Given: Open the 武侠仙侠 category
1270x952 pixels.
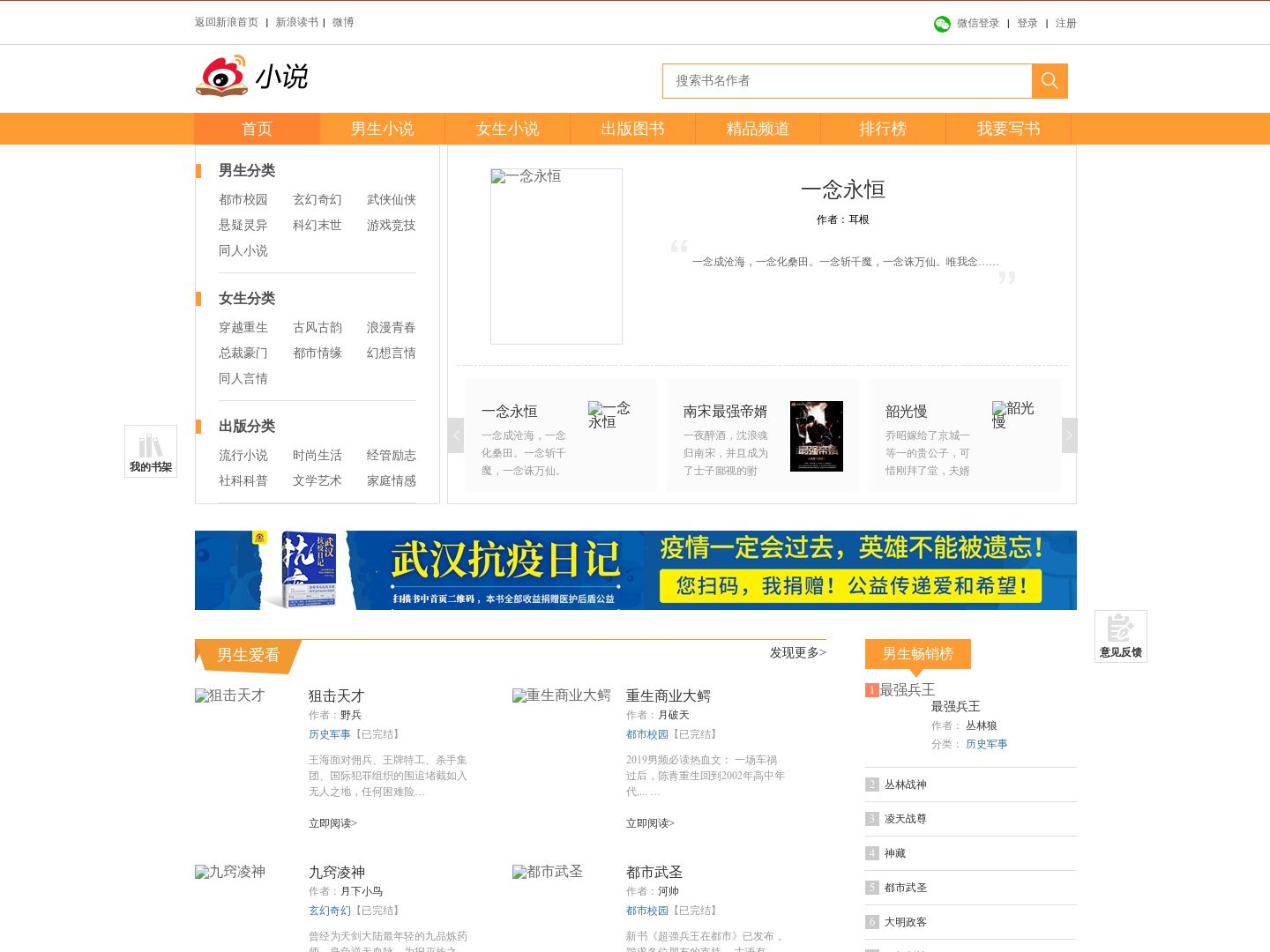Looking at the screenshot, I should click(x=392, y=200).
